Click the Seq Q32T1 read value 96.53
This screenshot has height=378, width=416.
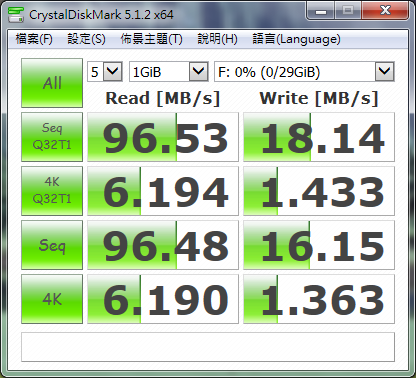coord(163,137)
